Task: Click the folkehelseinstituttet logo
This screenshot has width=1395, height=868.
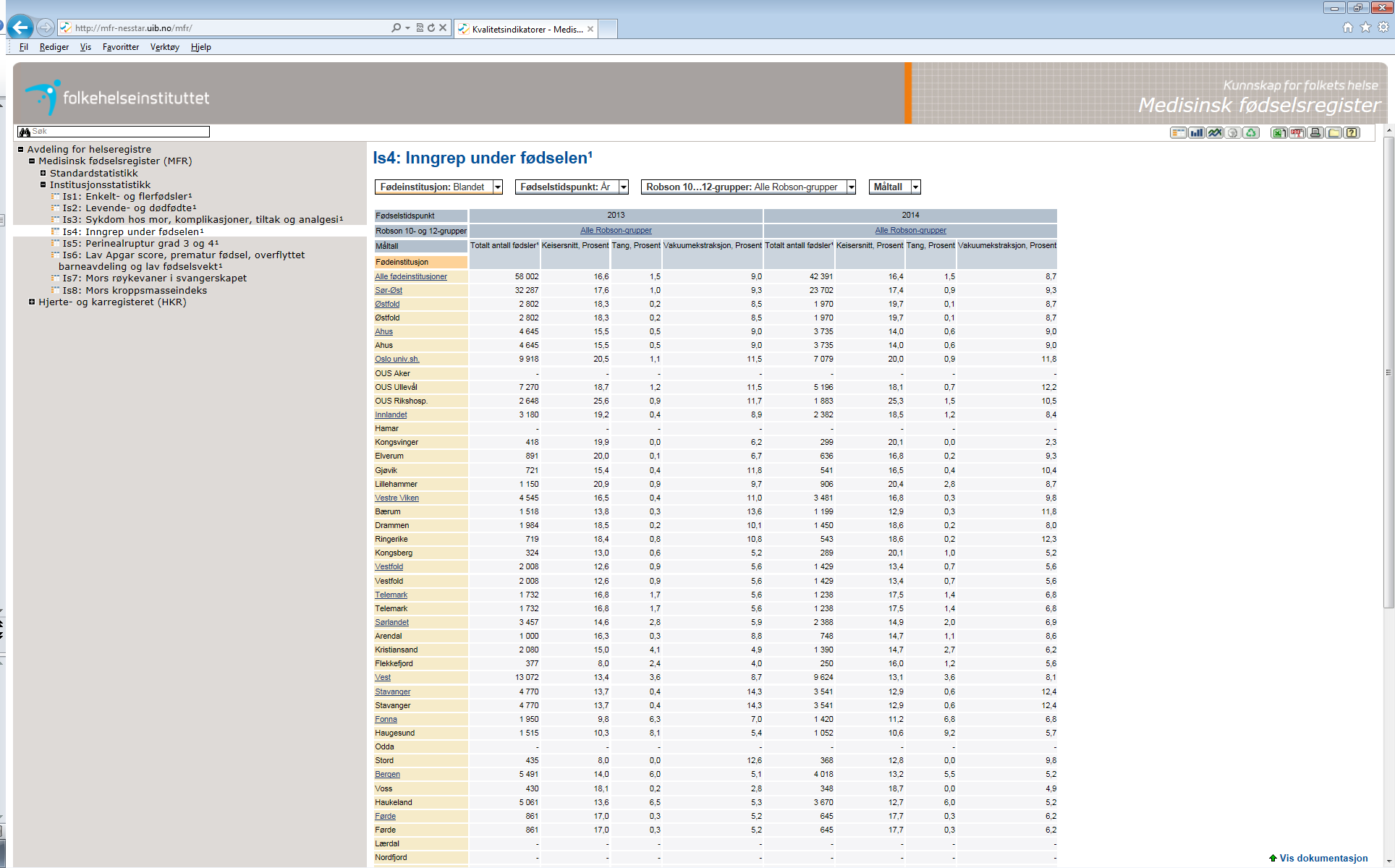Action: click(117, 97)
